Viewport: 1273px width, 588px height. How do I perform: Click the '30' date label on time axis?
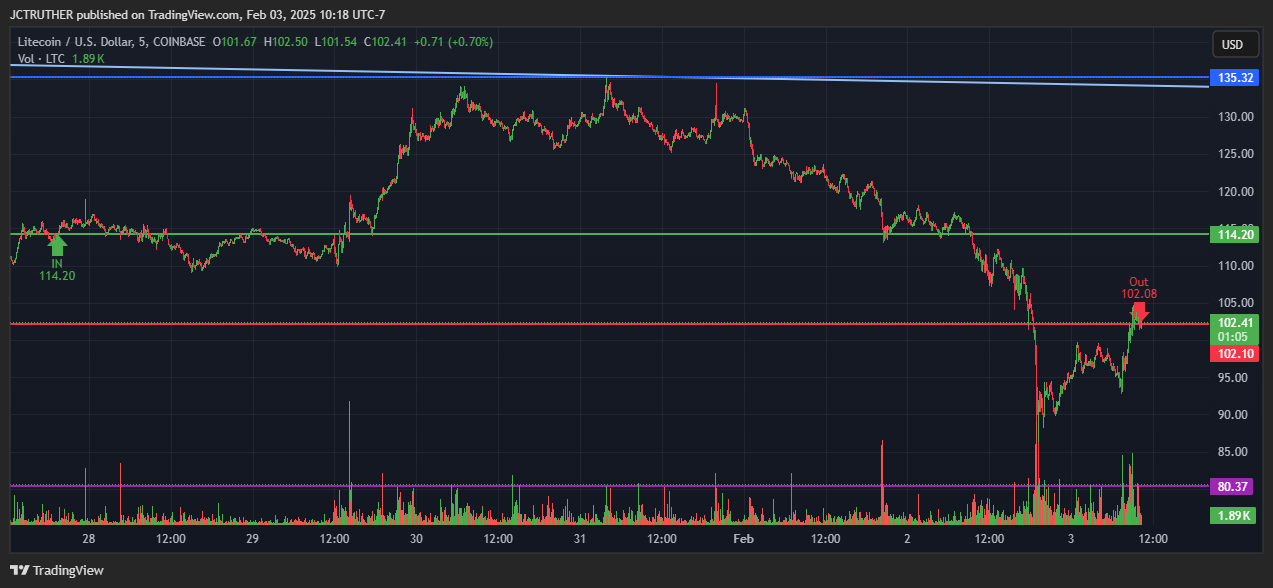tap(416, 539)
